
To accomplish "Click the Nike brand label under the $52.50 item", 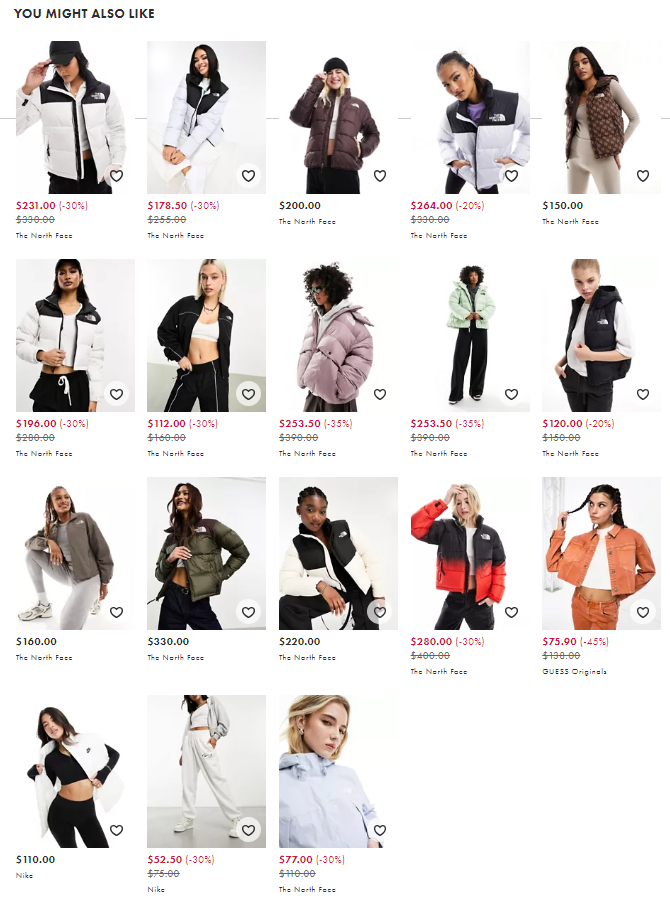I will pos(156,889).
